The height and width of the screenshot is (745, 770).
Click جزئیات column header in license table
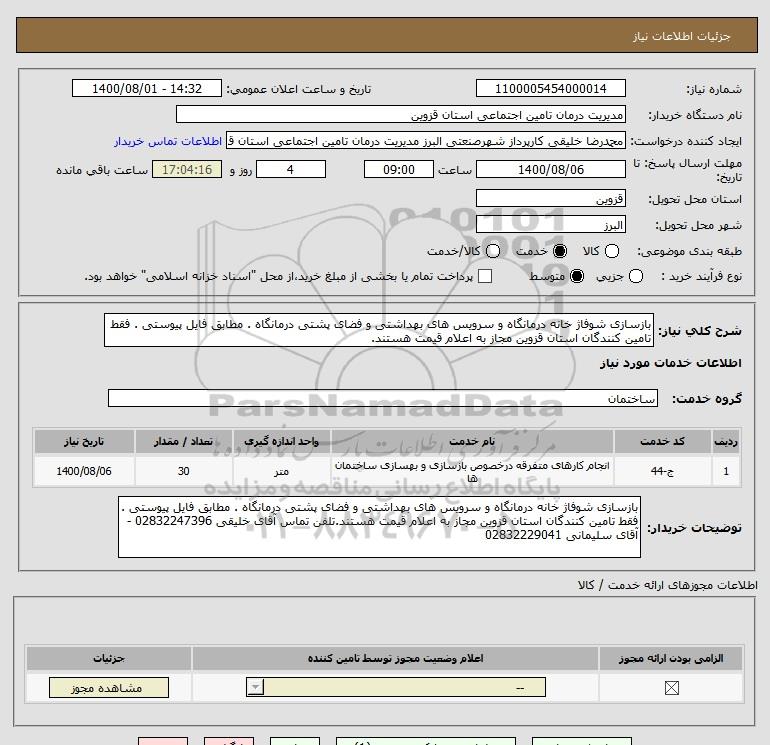pos(109,659)
